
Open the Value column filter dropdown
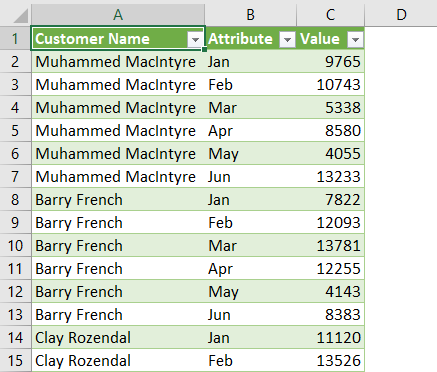355,40
